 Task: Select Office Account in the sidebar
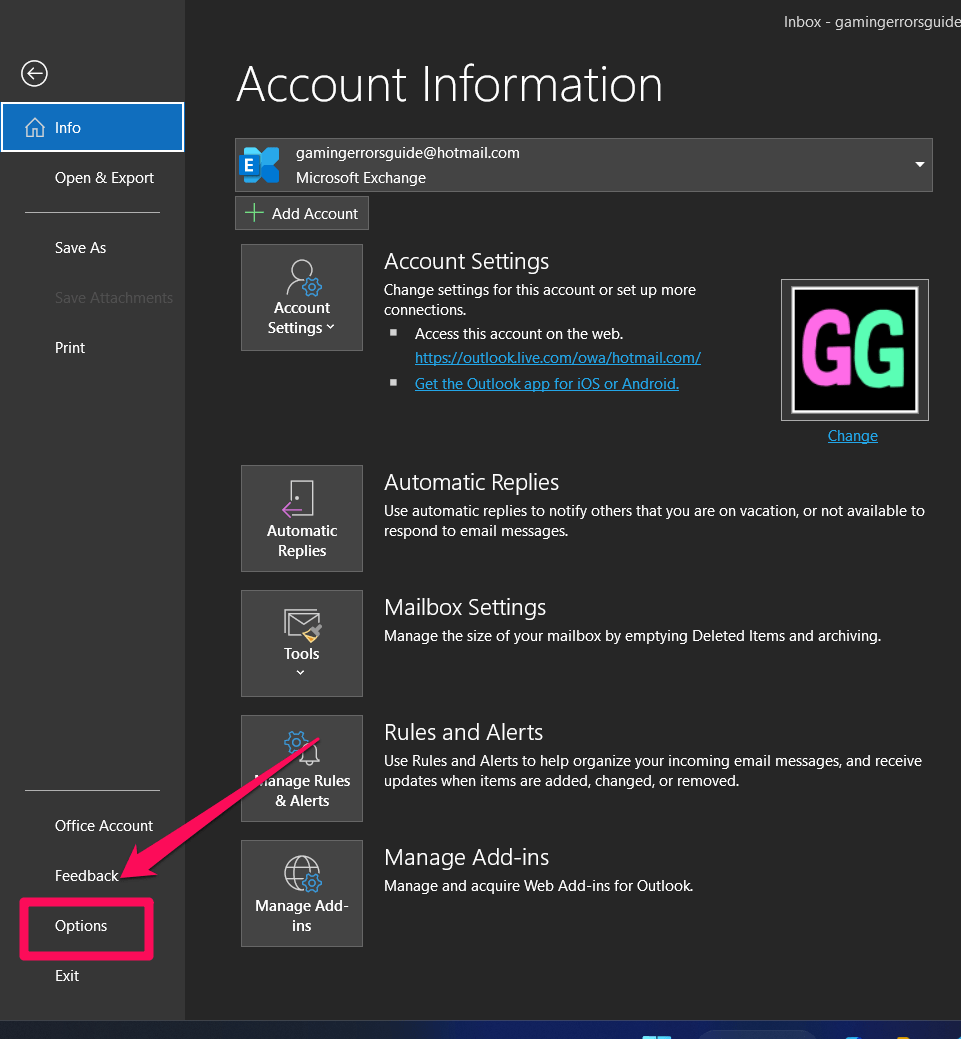pos(103,825)
